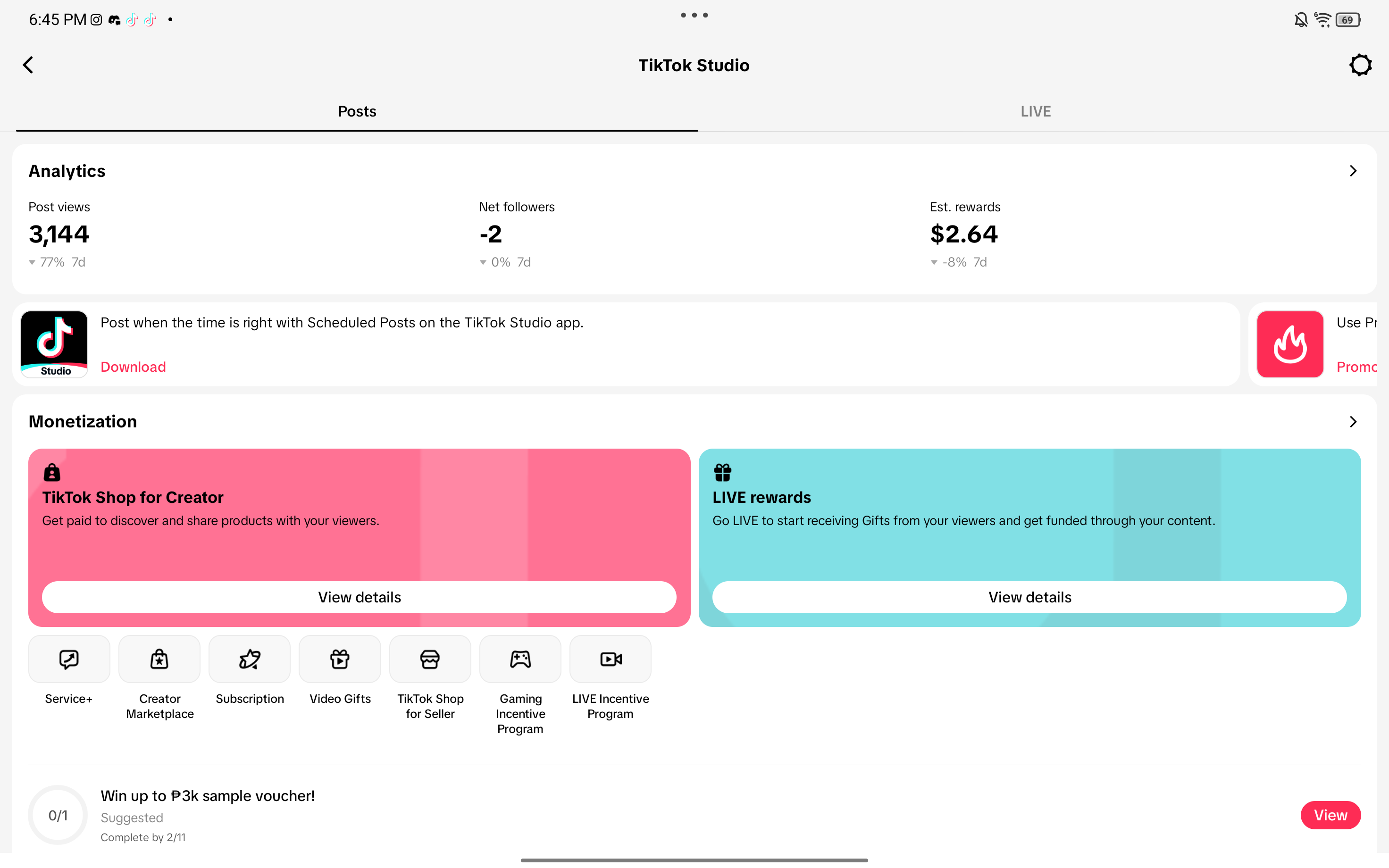The image size is (1389, 868).
Task: Tap the red Promote flame icon
Action: [x=1290, y=344]
